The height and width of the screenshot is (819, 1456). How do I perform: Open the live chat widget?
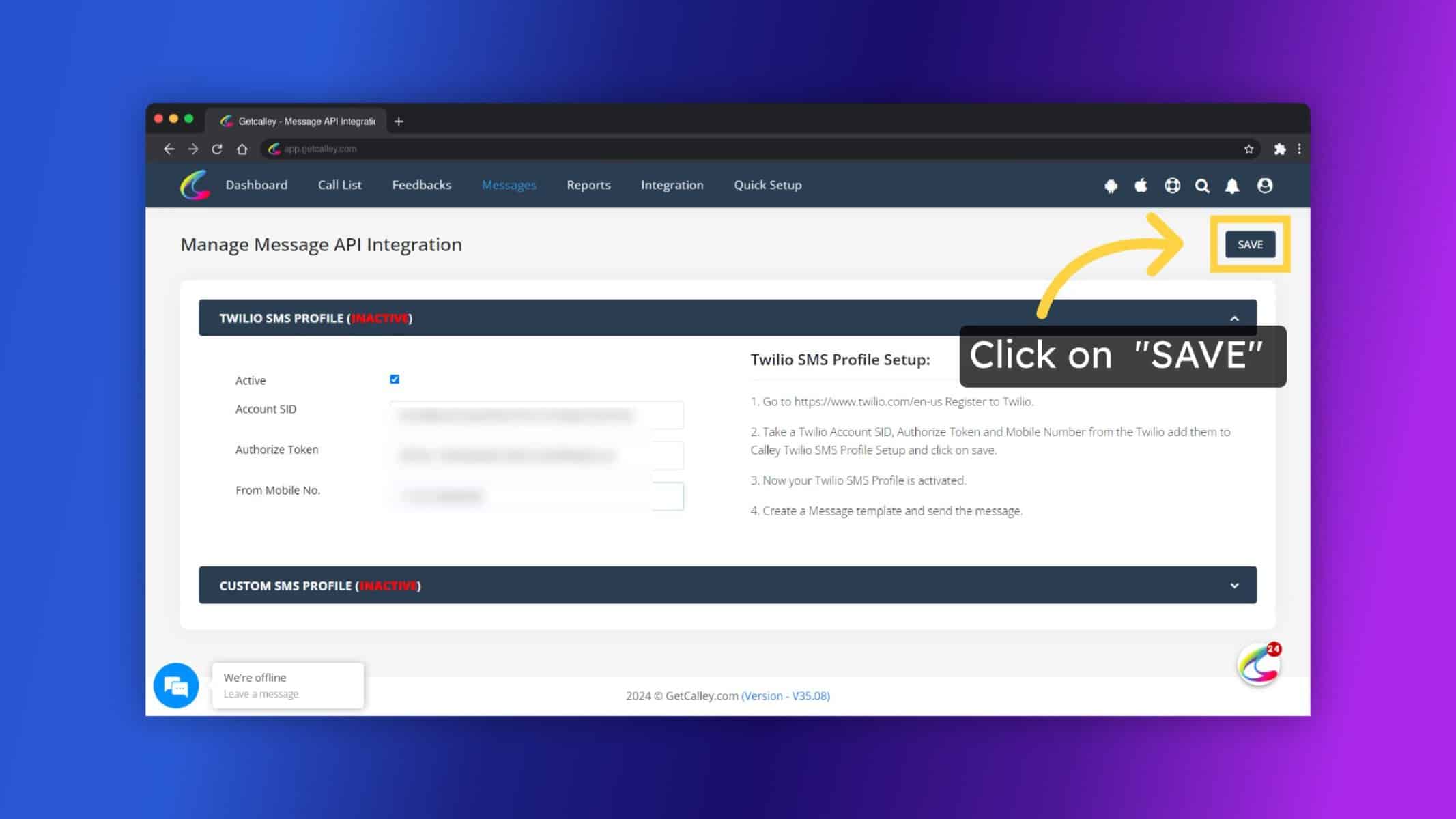click(177, 685)
